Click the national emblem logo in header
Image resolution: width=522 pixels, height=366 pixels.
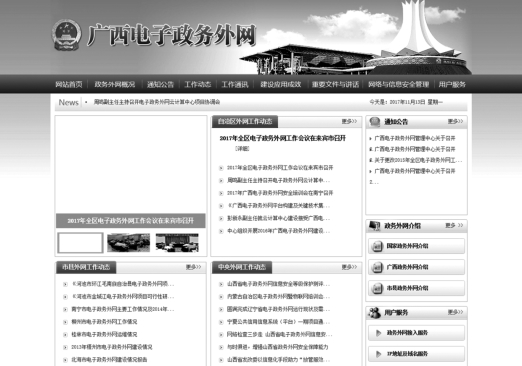tap(66, 35)
